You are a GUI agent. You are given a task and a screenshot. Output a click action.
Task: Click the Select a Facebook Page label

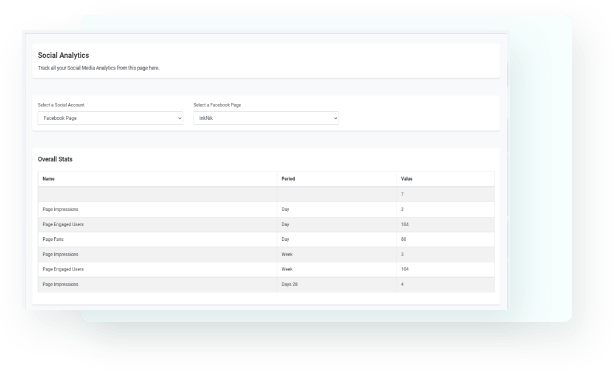coord(217,105)
